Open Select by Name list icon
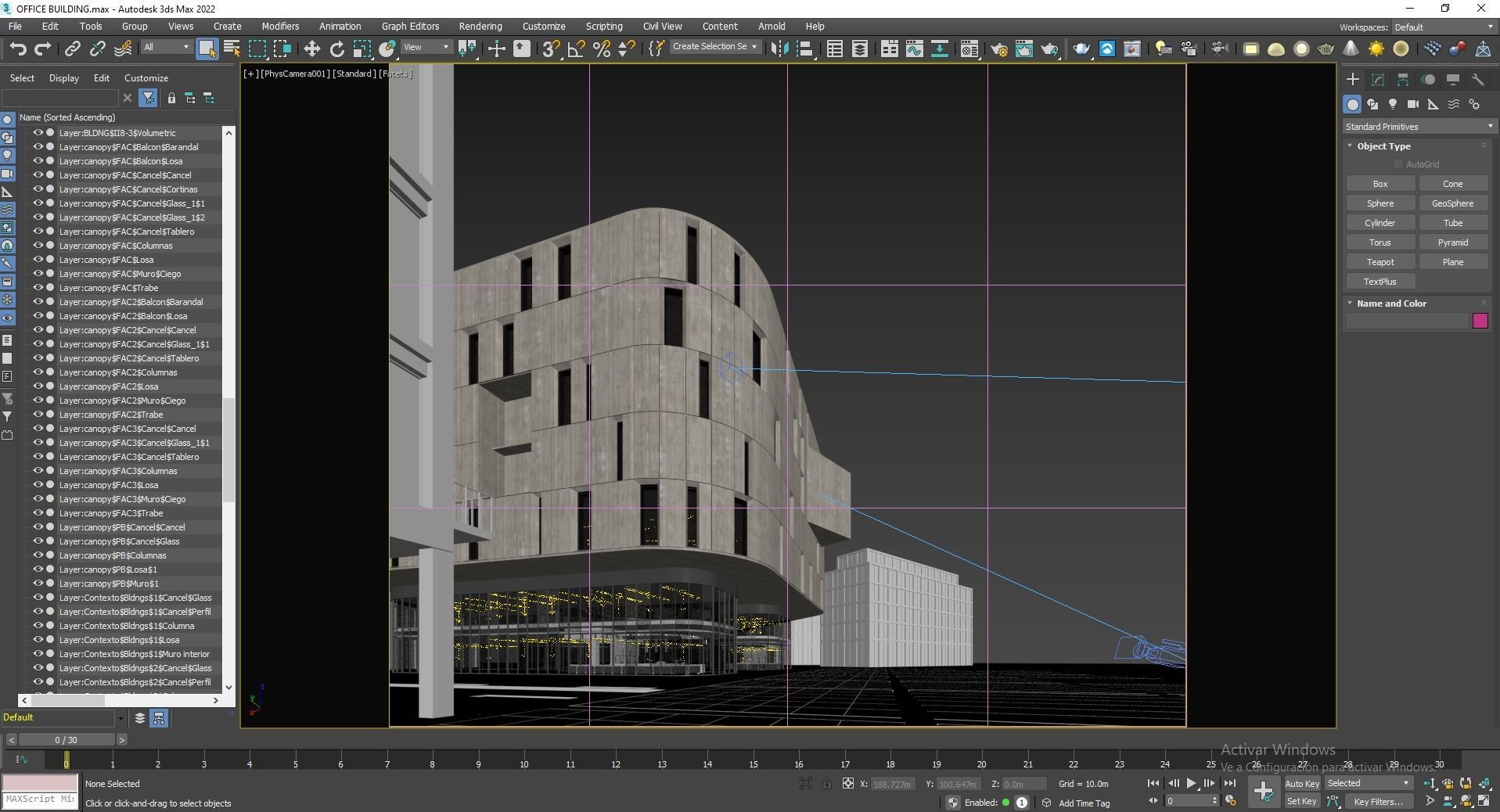The image size is (1500, 812). click(x=232, y=49)
